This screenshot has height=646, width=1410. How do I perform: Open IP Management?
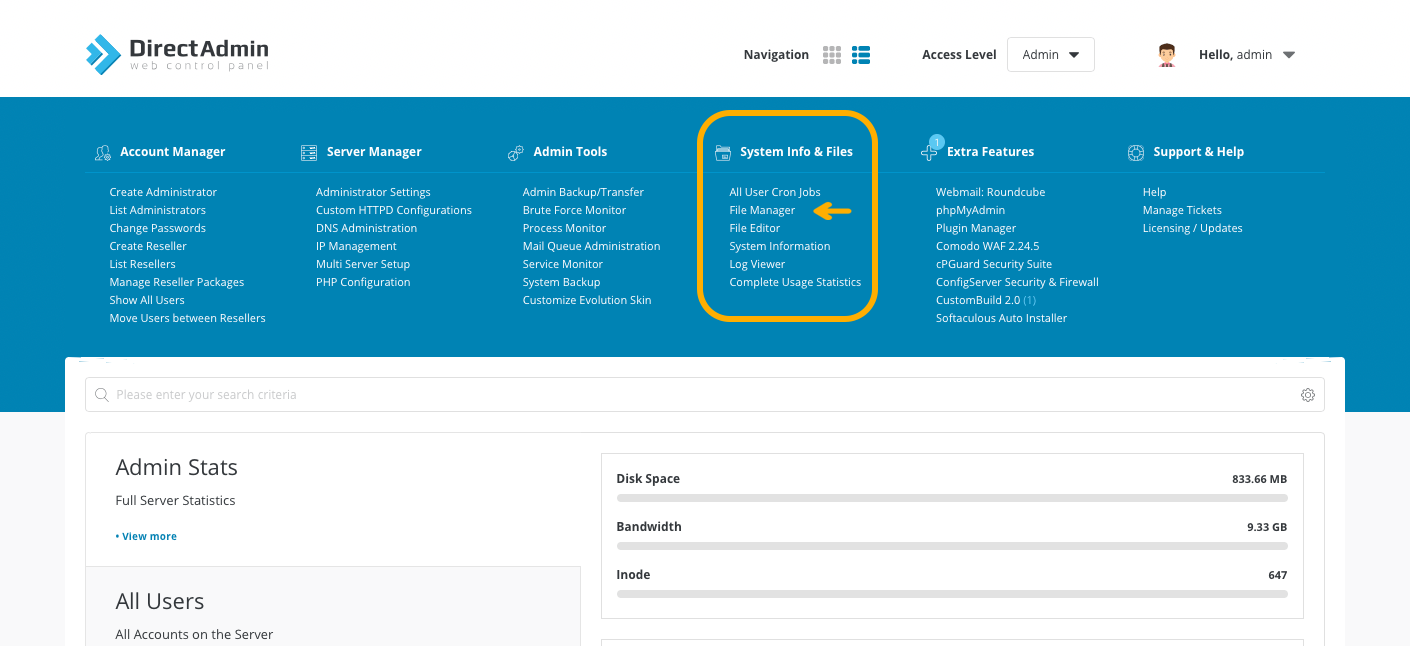pyautogui.click(x=356, y=246)
